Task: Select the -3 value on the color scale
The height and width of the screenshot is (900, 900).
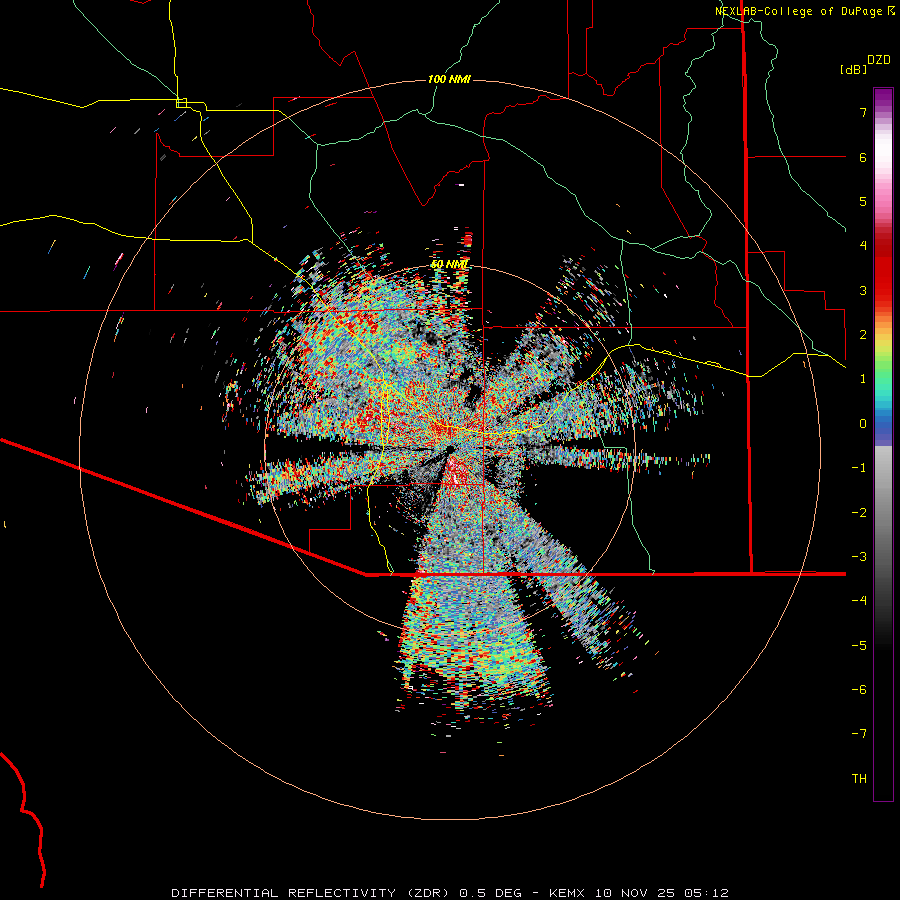Action: (x=859, y=557)
